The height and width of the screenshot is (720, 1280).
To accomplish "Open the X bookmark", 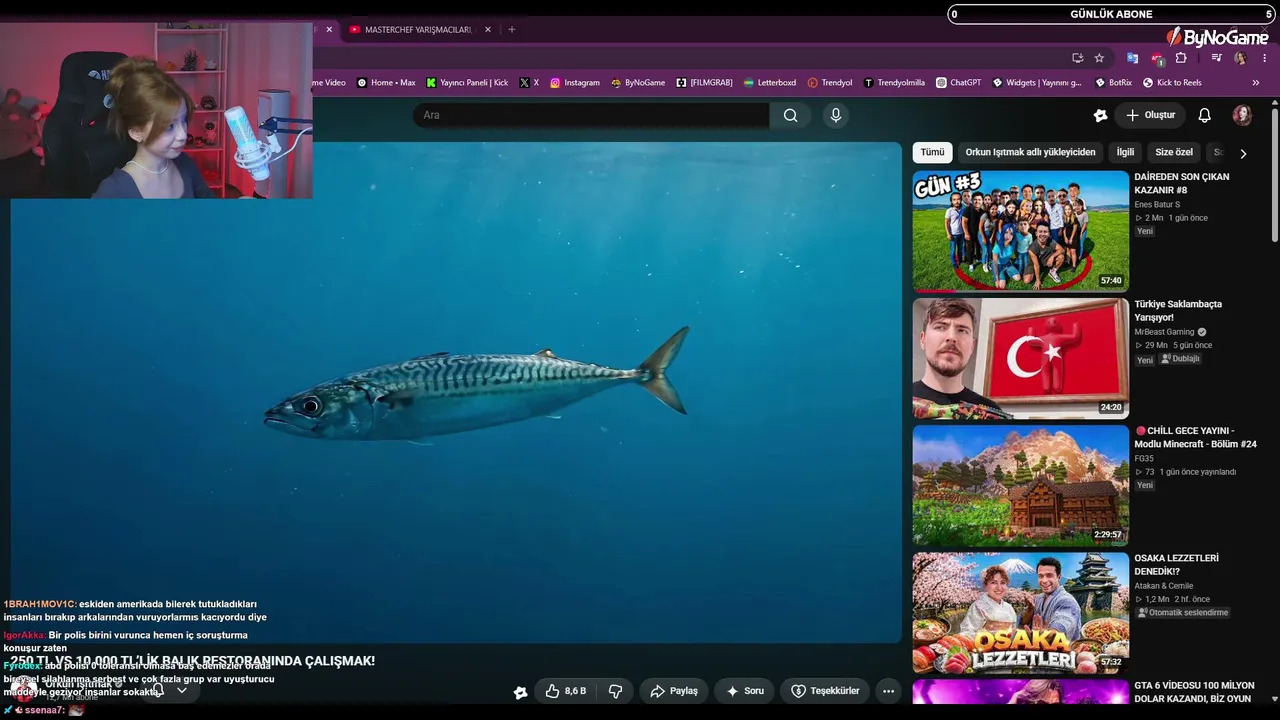I will [x=529, y=83].
